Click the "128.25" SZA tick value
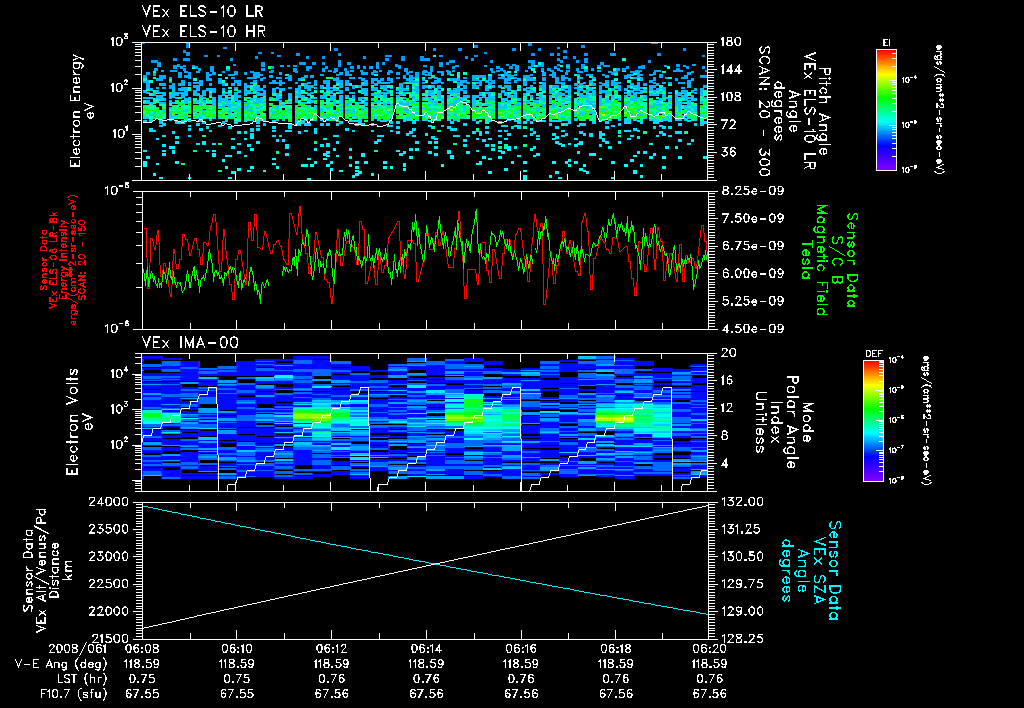This screenshot has width=1024, height=708. click(742, 639)
